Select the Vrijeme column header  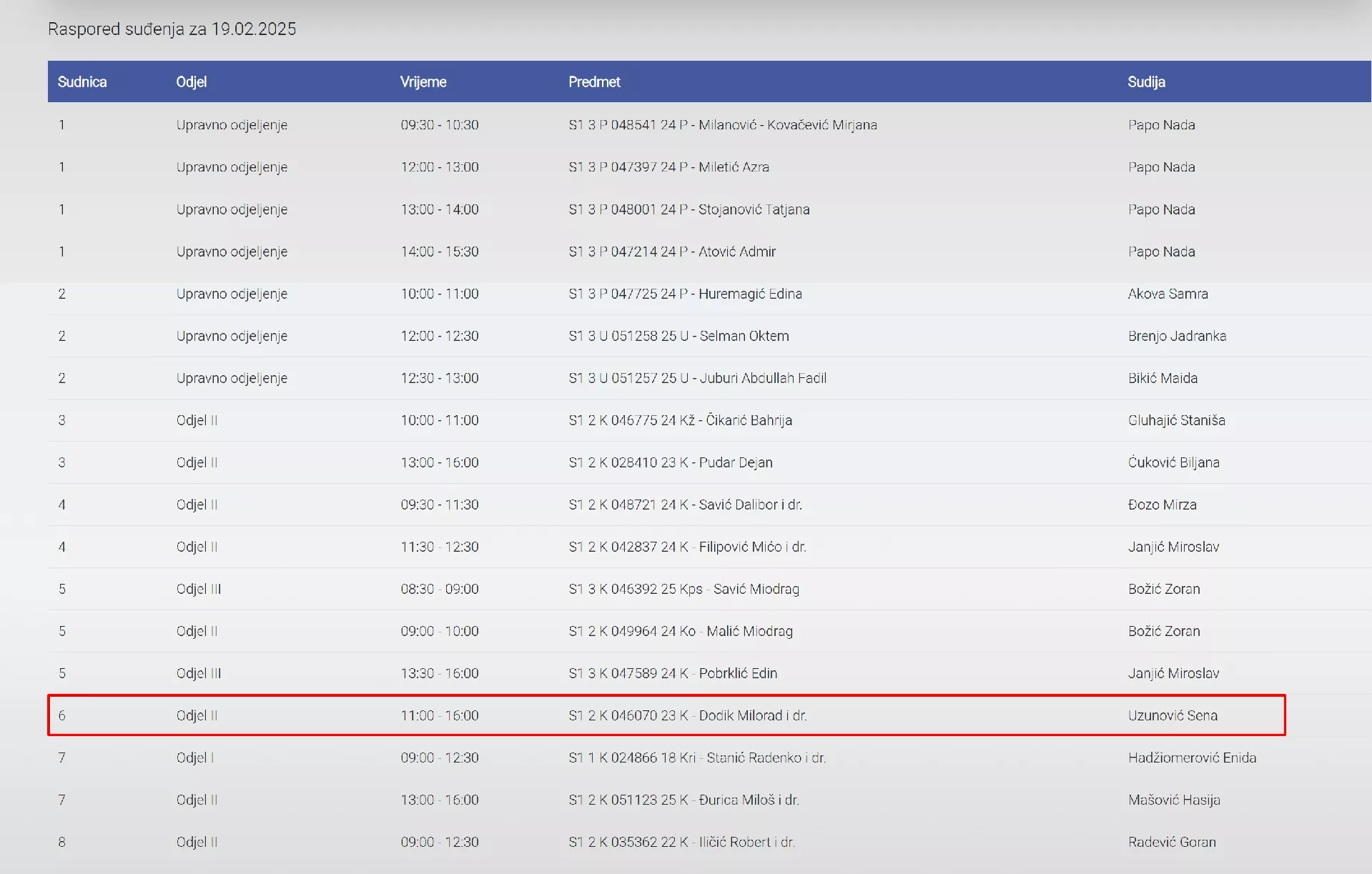[423, 82]
